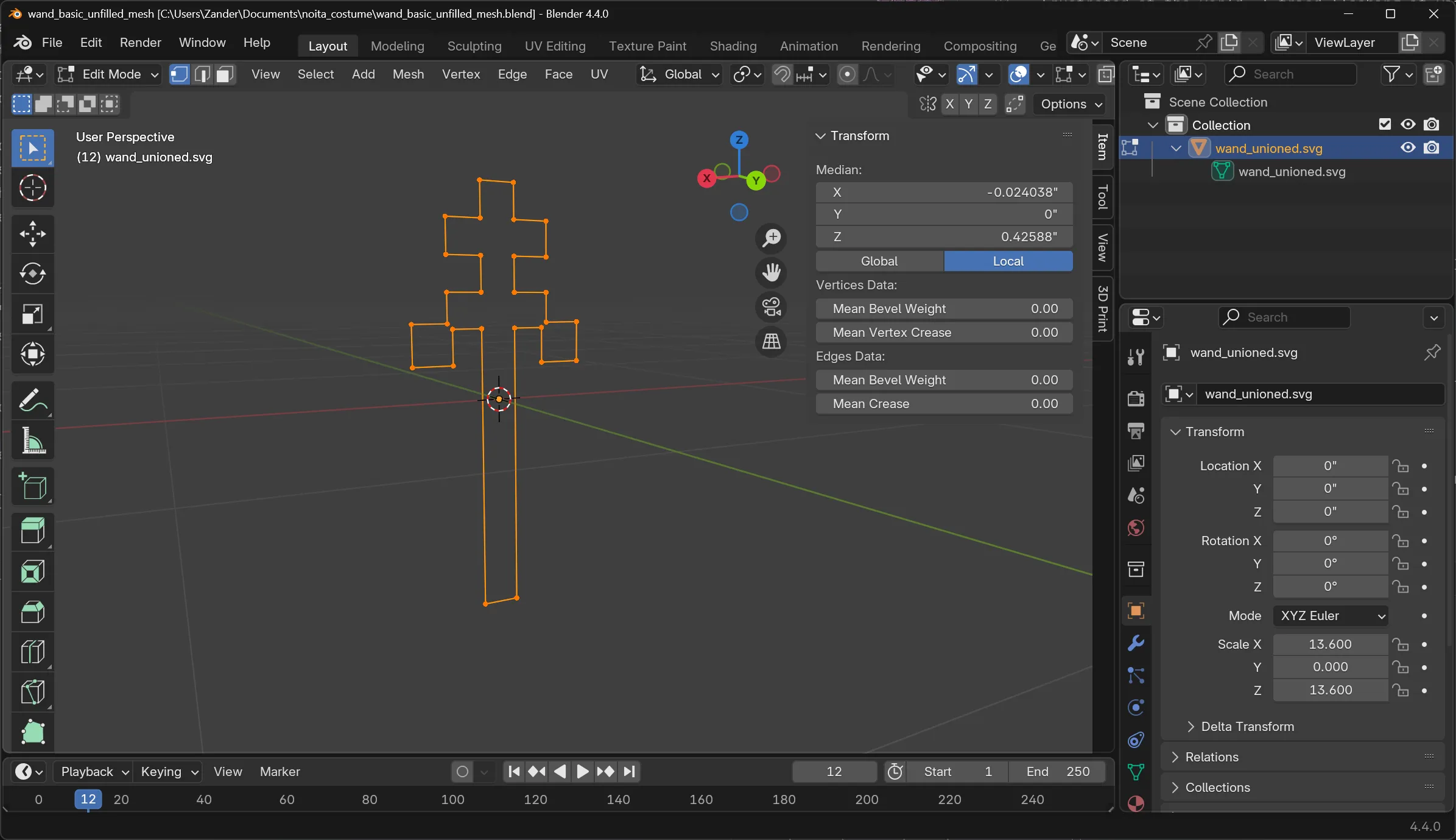The height and width of the screenshot is (840, 1456).
Task: Switch Median coordinates to Global
Action: coord(879,261)
